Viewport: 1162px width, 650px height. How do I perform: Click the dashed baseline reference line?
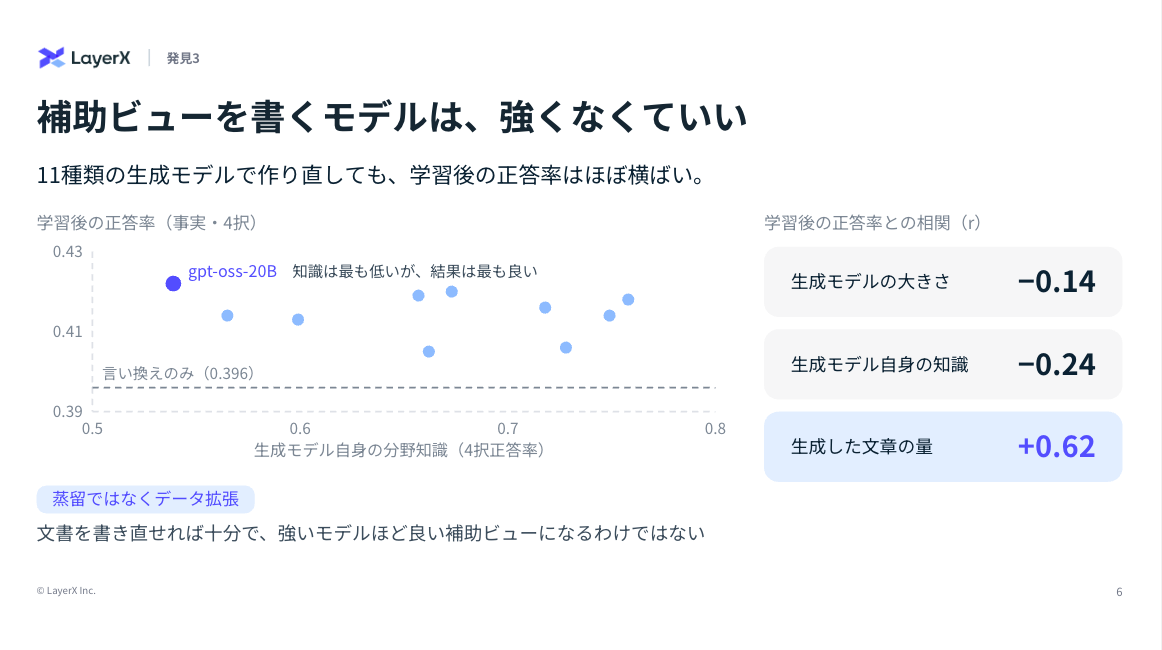pos(403,387)
